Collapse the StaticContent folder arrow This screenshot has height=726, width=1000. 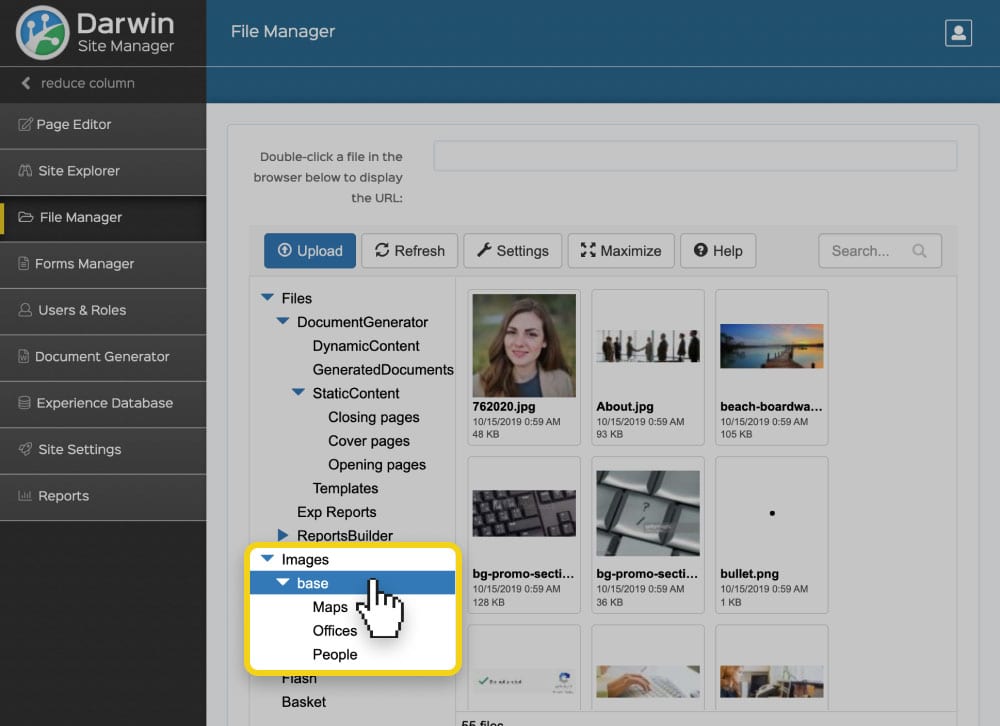pyautogui.click(x=298, y=392)
